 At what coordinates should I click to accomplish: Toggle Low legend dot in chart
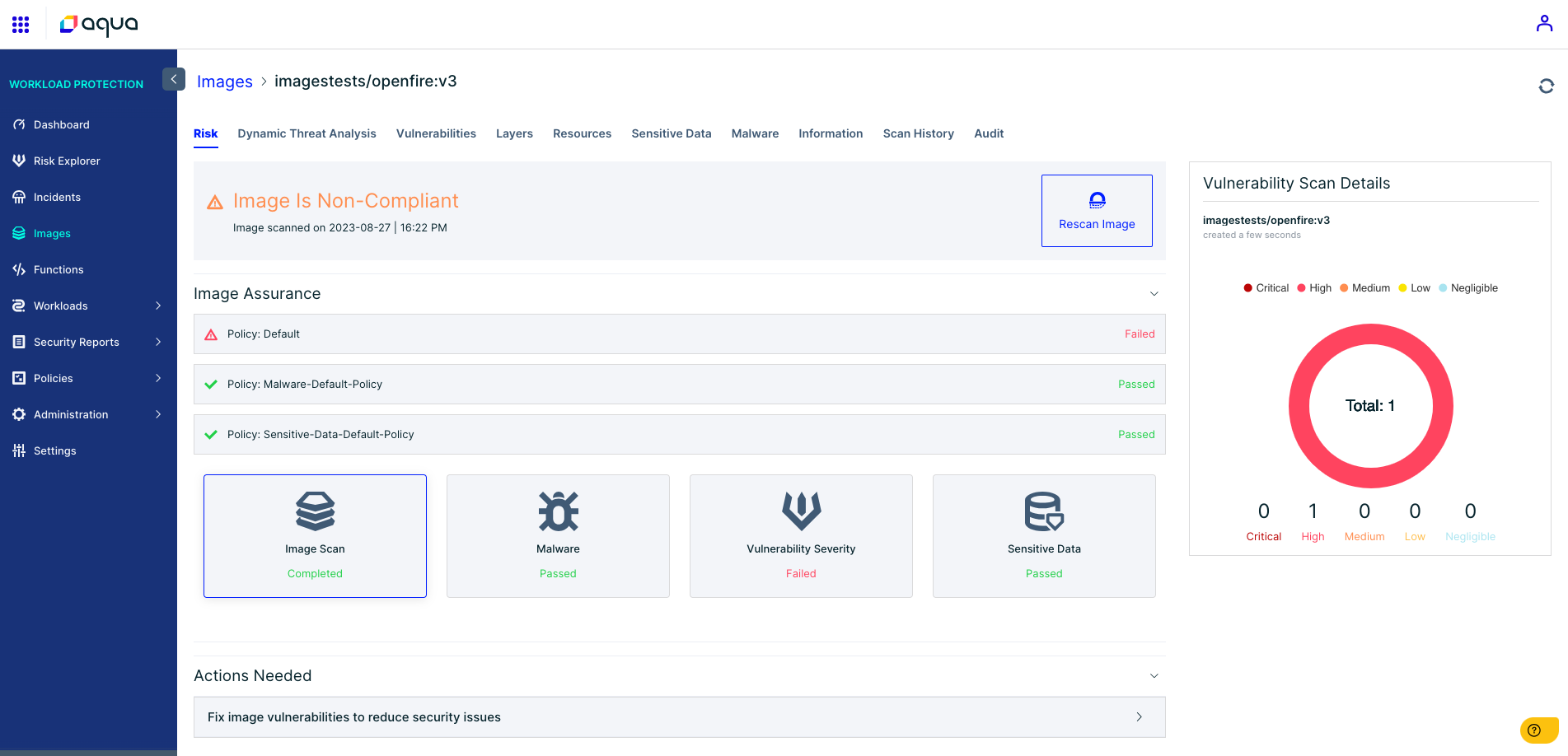[1402, 288]
